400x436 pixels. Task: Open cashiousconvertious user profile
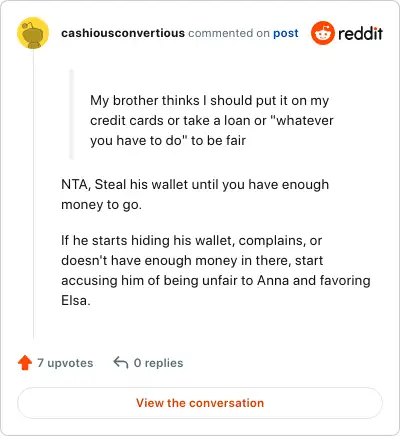pyautogui.click(x=123, y=33)
